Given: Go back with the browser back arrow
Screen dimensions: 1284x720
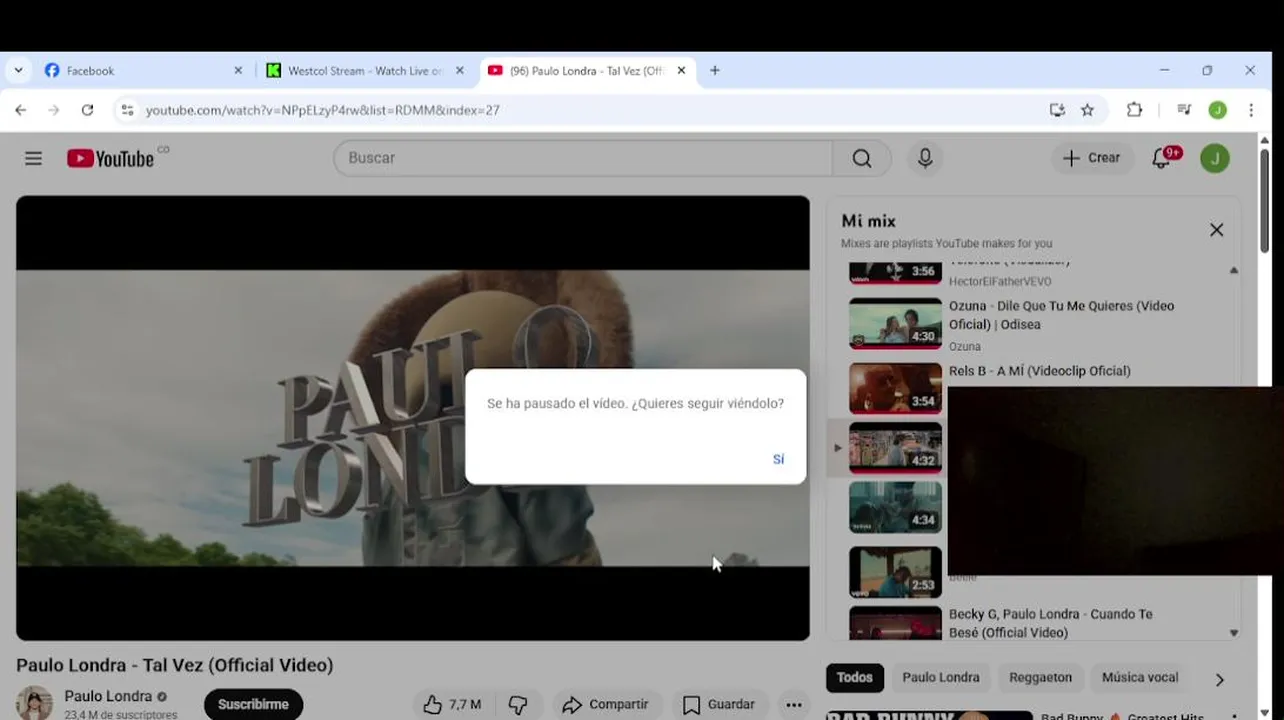Looking at the screenshot, I should click(x=21, y=110).
